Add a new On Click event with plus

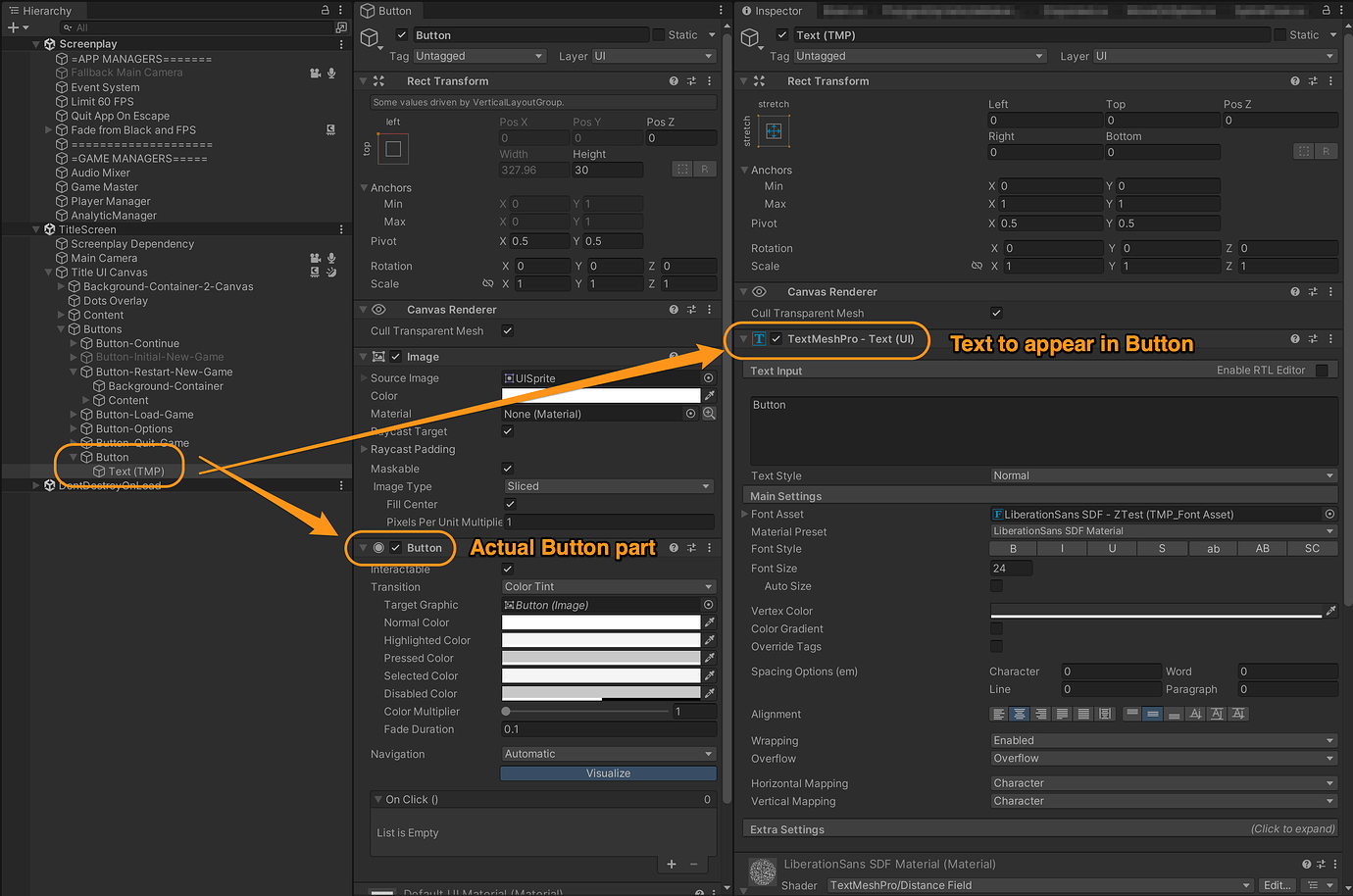click(x=672, y=864)
